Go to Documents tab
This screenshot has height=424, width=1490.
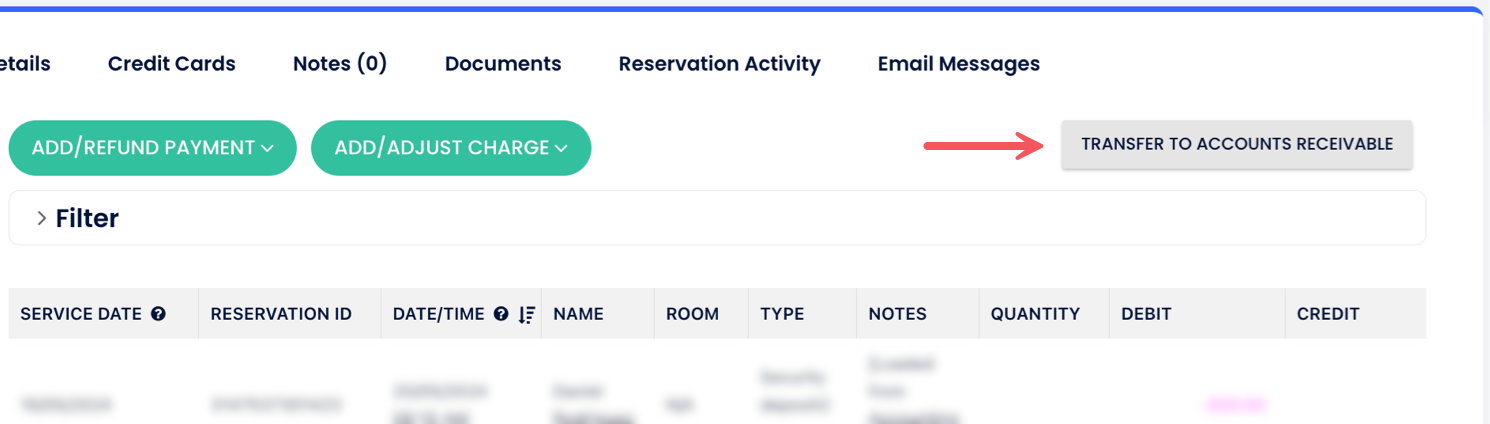click(x=503, y=64)
